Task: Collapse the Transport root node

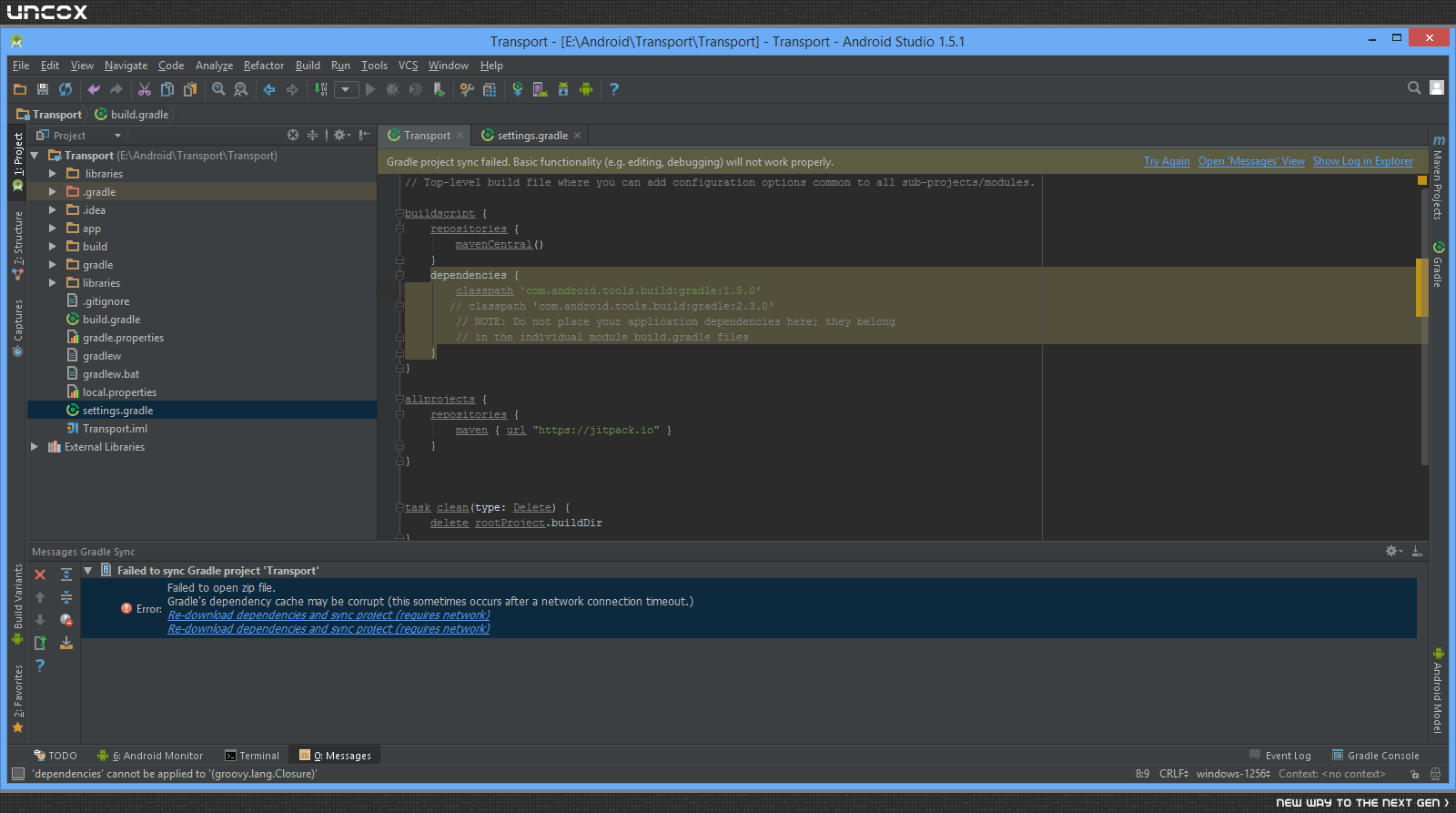Action: [x=35, y=156]
